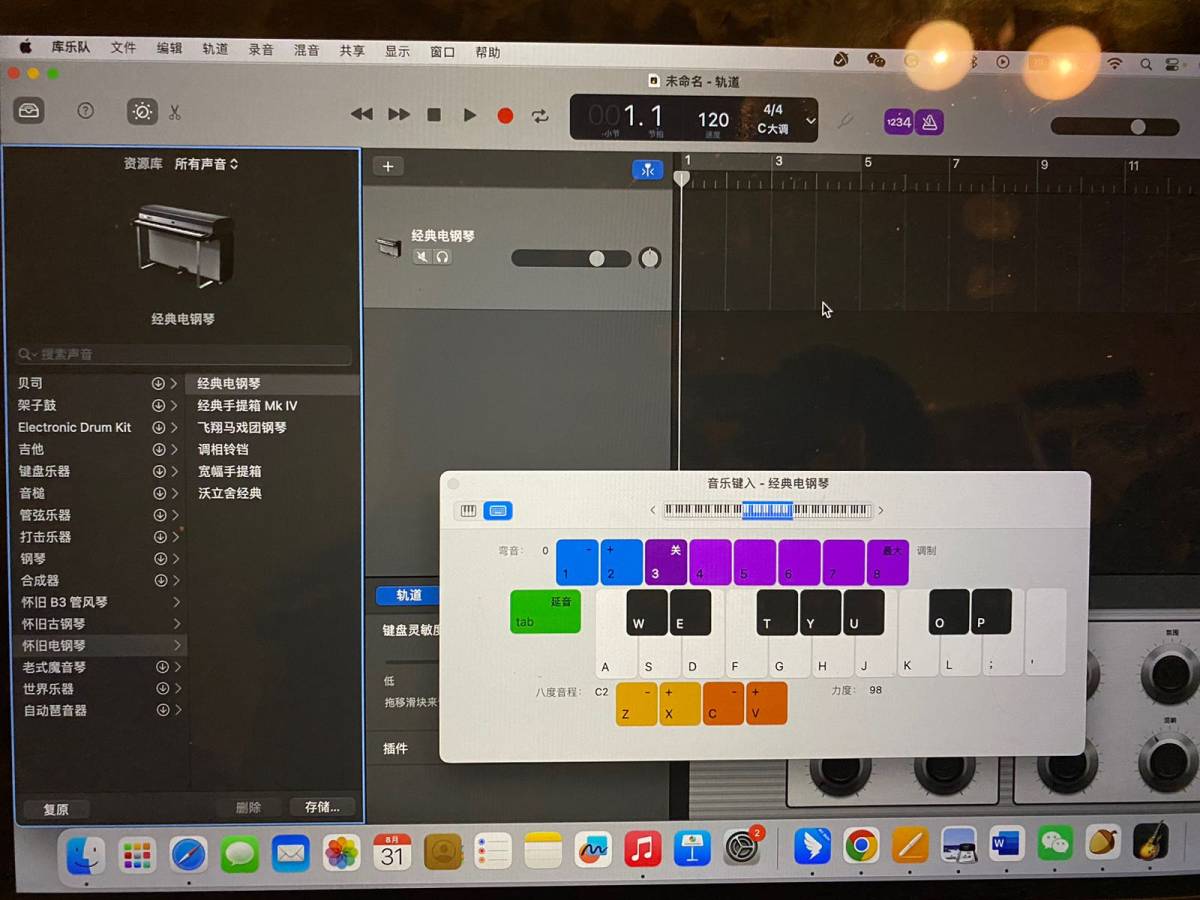Click the 经典电钢琴 track pan knob
Image resolution: width=1200 pixels, height=900 pixels.
tap(650, 258)
